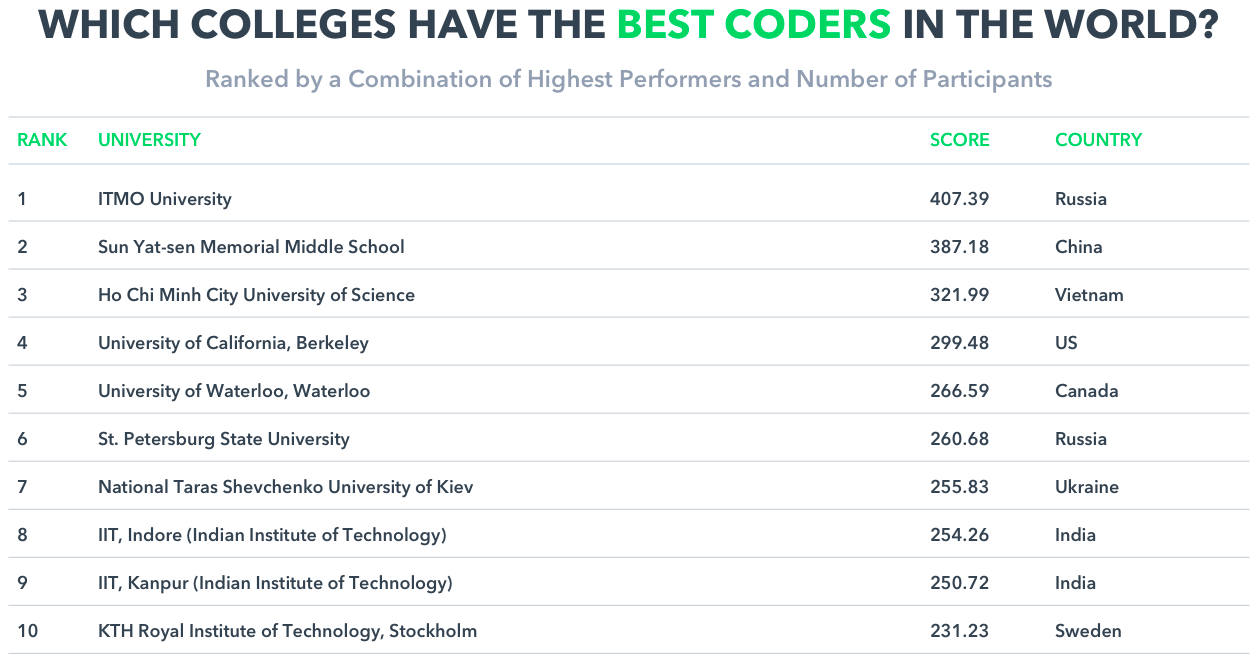The height and width of the screenshot is (658, 1256).
Task: Click the subtitle about ranking combination
Action: (629, 79)
